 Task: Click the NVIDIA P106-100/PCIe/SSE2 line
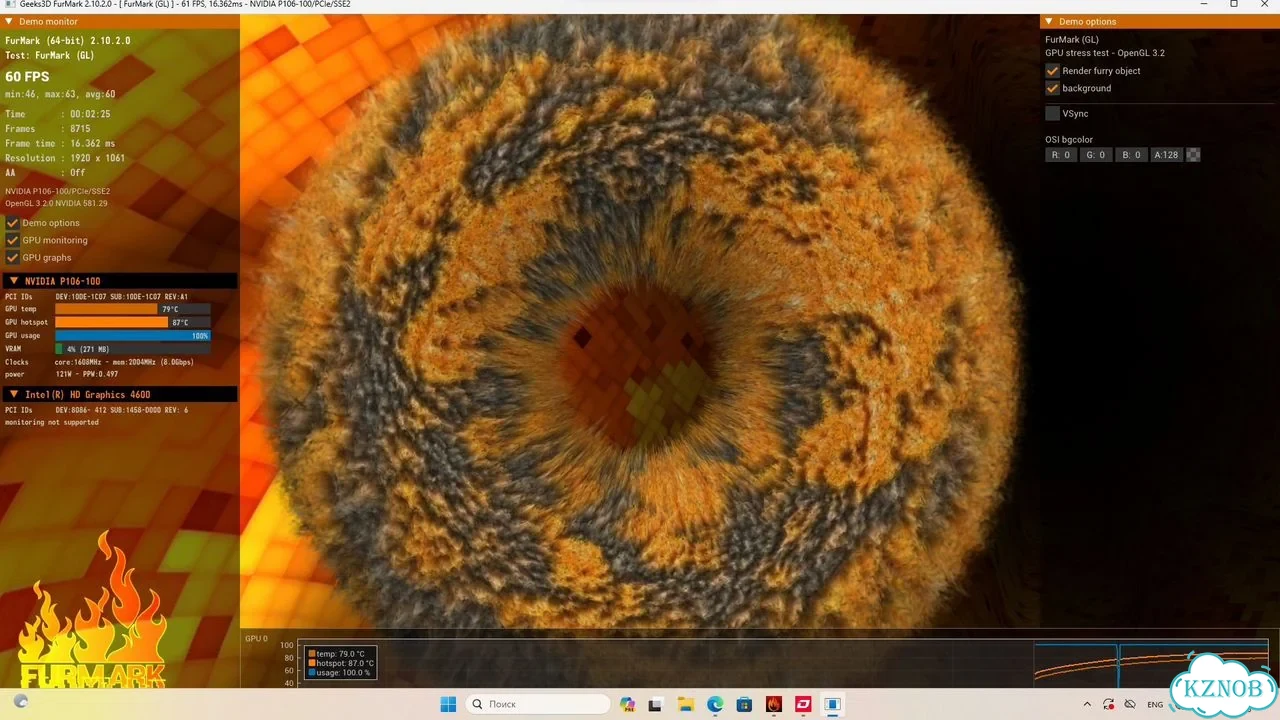tap(58, 191)
